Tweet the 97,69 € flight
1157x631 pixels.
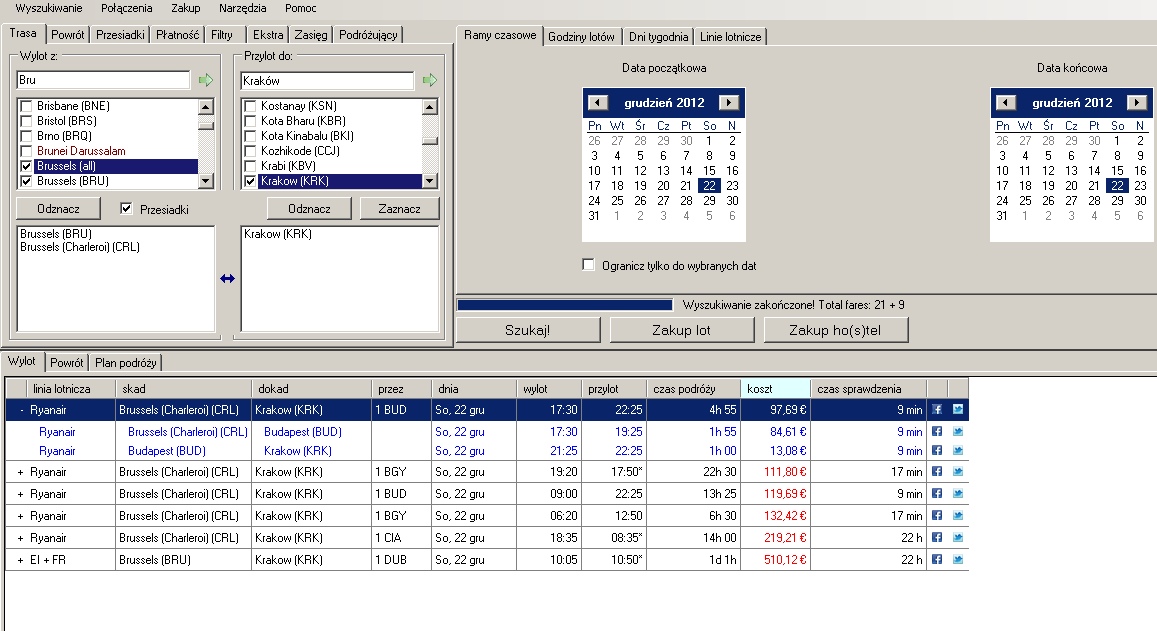(x=958, y=410)
